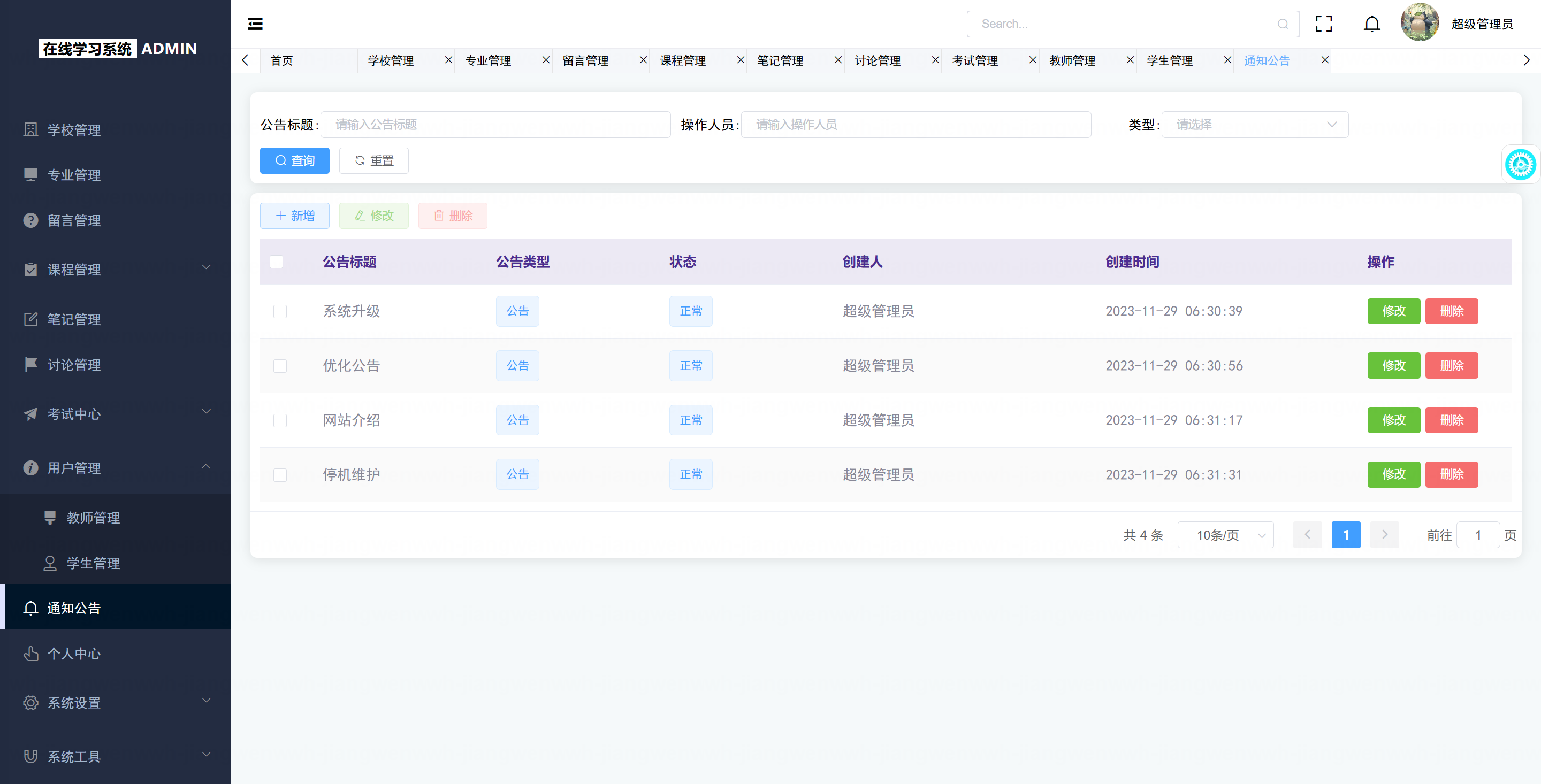The height and width of the screenshot is (784, 1541).
Task: Open the 10条/页 page size dropdown
Action: tap(1225, 535)
